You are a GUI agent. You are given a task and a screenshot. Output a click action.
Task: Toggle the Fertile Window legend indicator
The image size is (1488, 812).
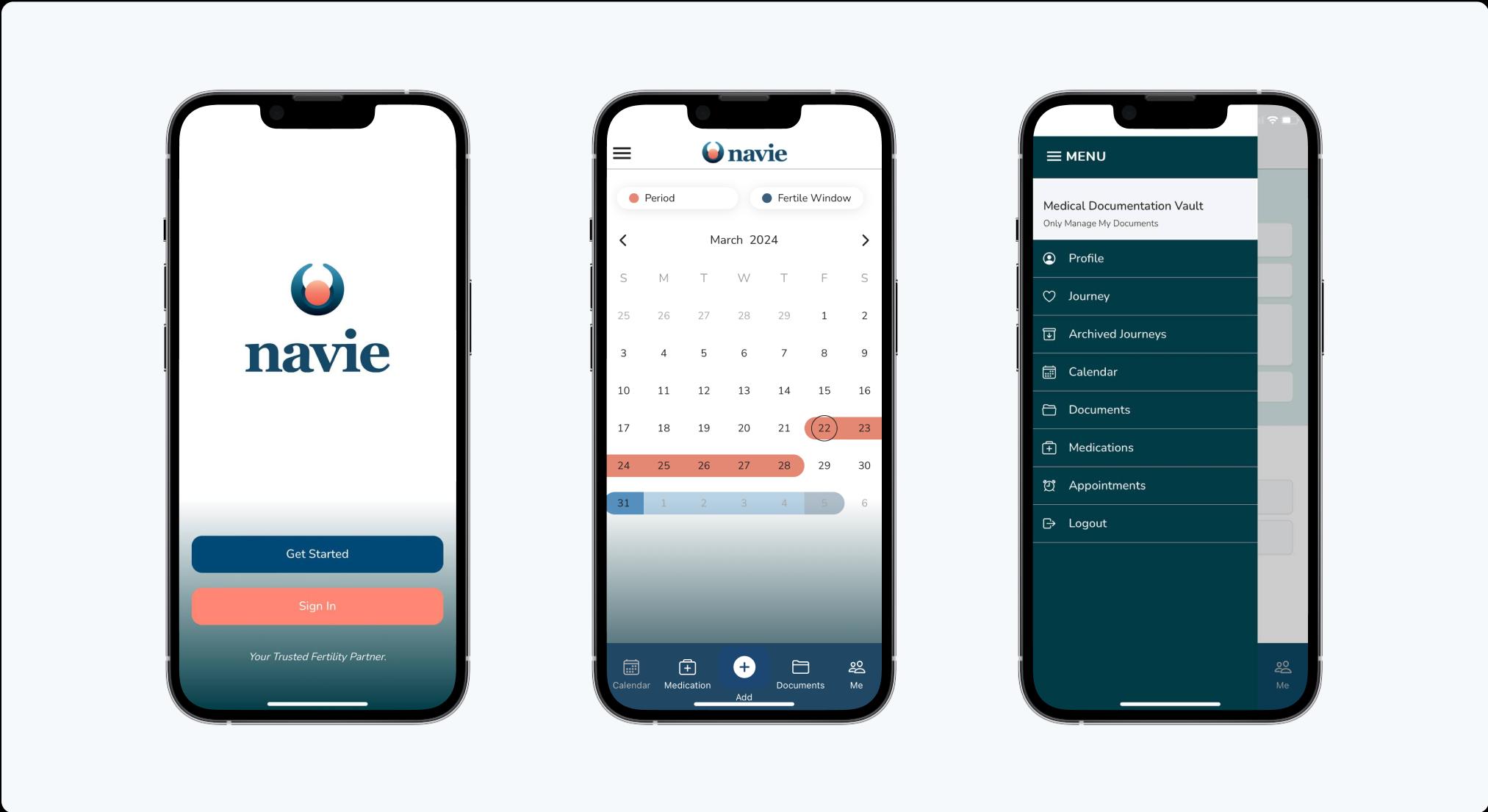(x=804, y=198)
